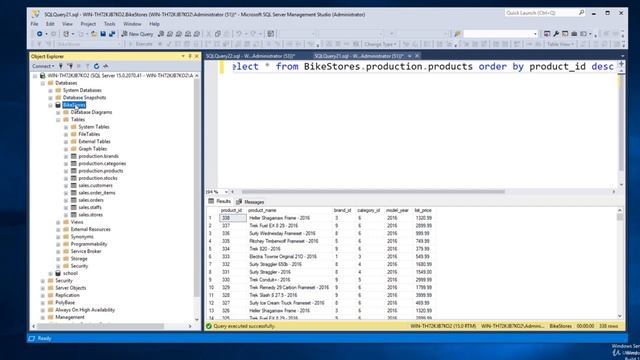Refresh the Object Explorer tree

point(96,66)
